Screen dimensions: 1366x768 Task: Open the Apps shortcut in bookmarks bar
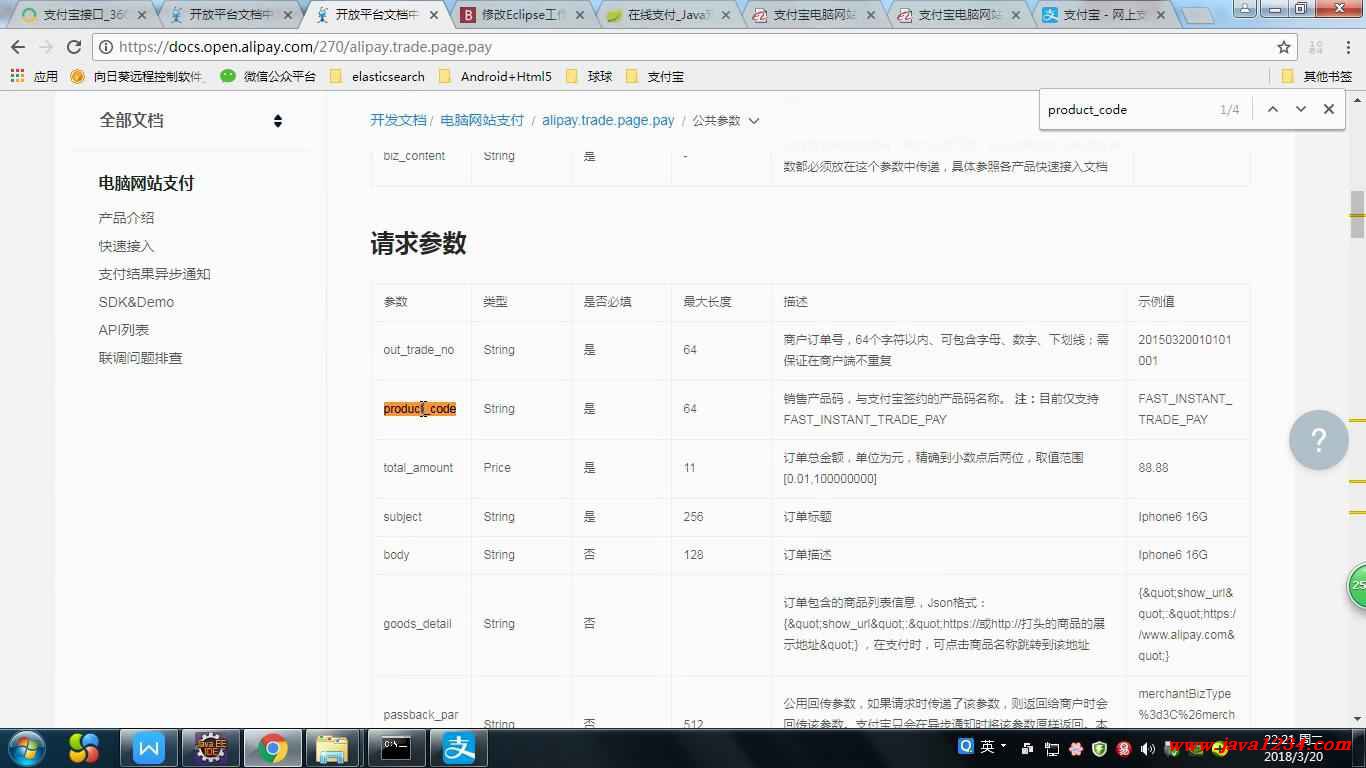(34, 76)
